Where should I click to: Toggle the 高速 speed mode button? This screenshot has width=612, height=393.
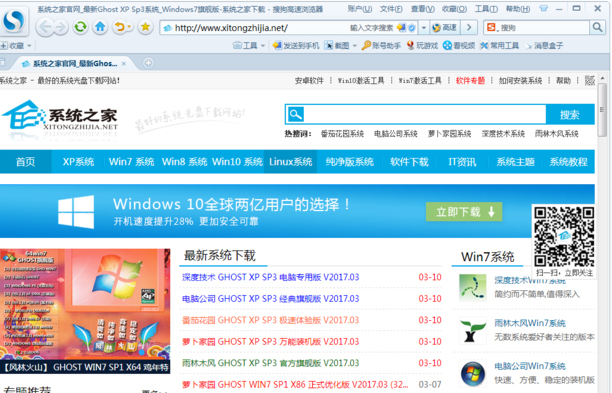pyautogui.click(x=445, y=28)
